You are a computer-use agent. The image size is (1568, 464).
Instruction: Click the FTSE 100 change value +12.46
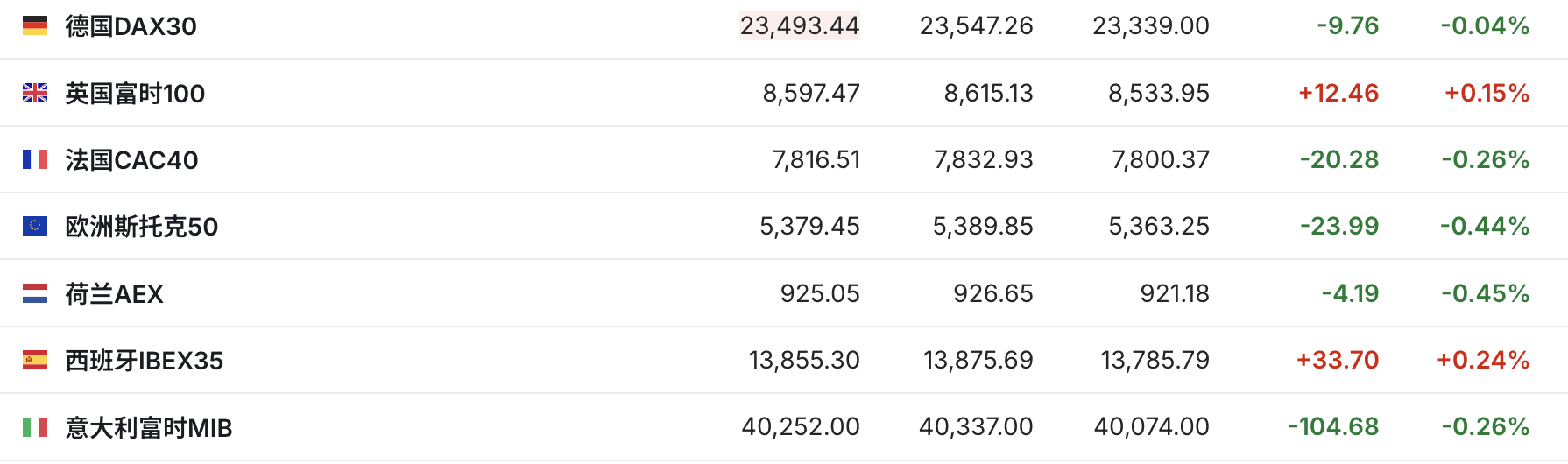point(1338,93)
